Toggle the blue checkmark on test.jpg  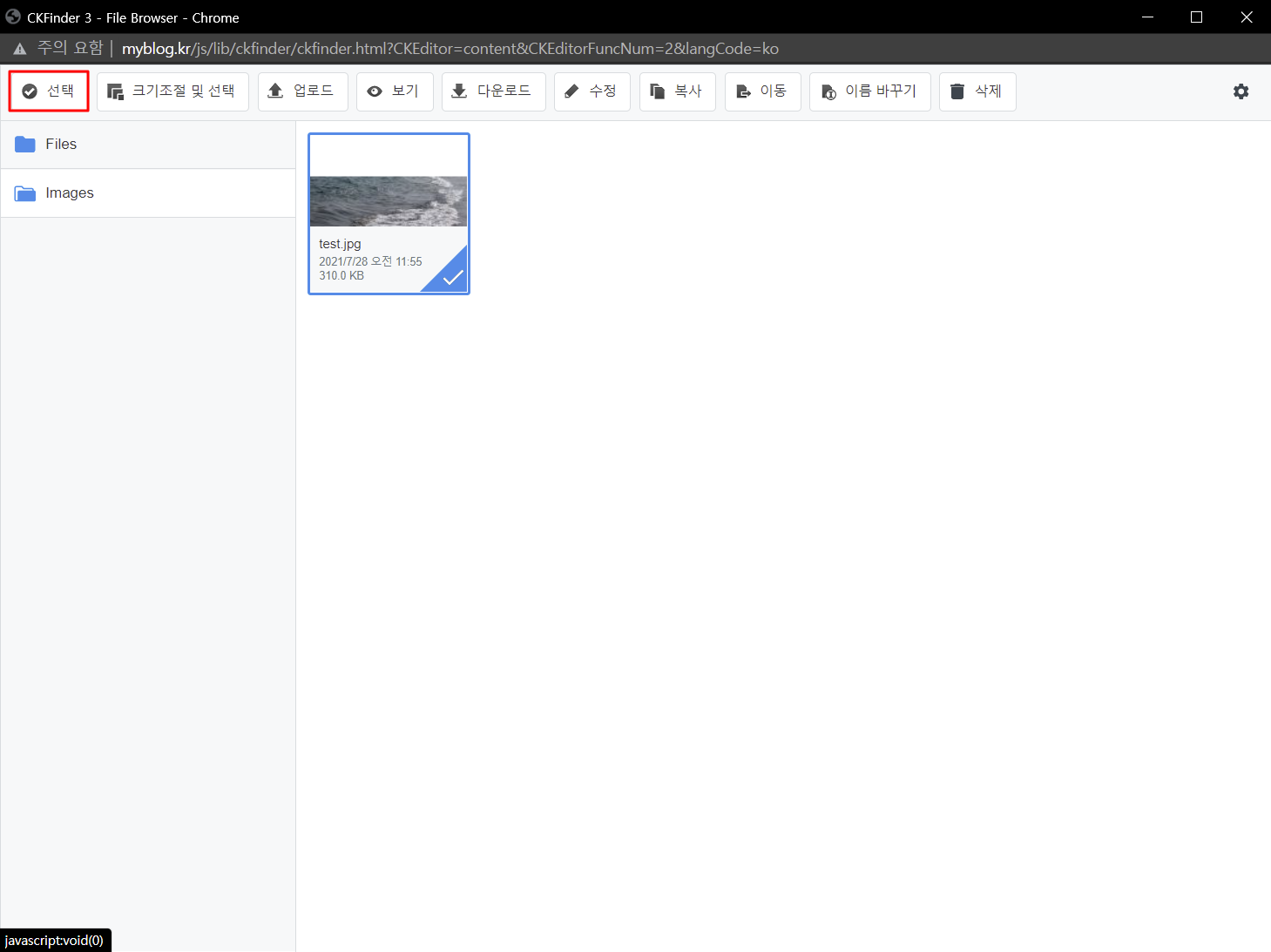point(452,277)
